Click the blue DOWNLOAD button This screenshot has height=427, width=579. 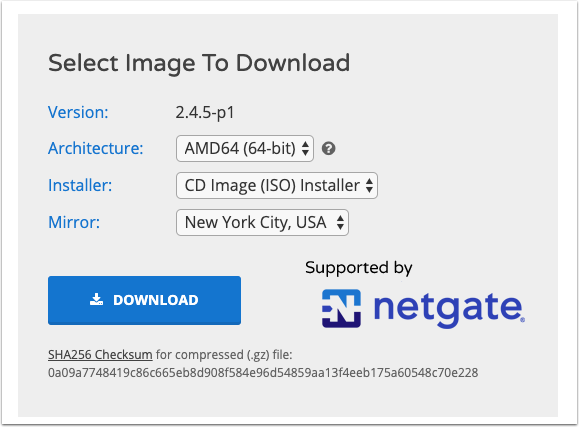(144, 300)
